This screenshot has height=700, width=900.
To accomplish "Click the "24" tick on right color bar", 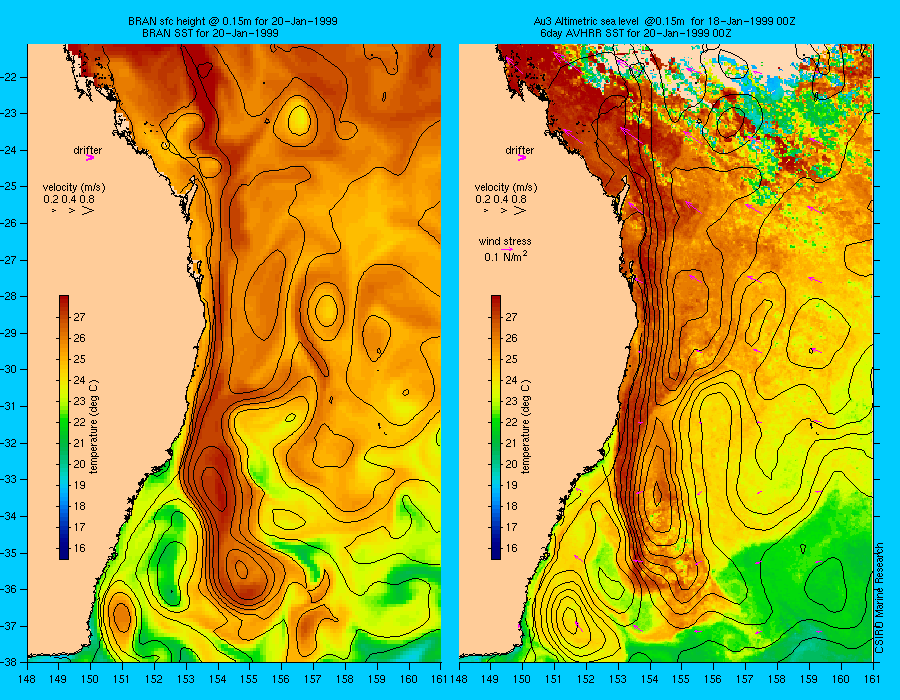I will point(511,380).
